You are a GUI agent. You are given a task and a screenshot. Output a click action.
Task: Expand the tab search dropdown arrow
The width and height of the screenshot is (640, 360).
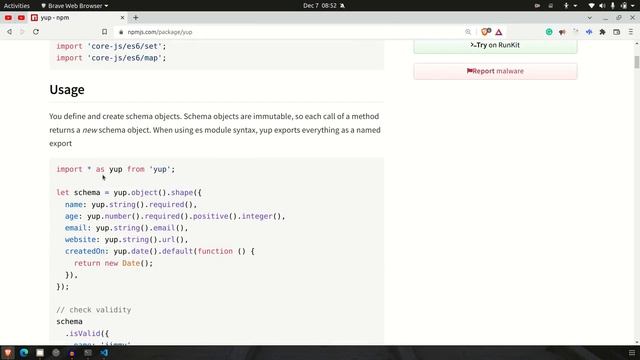(589, 18)
